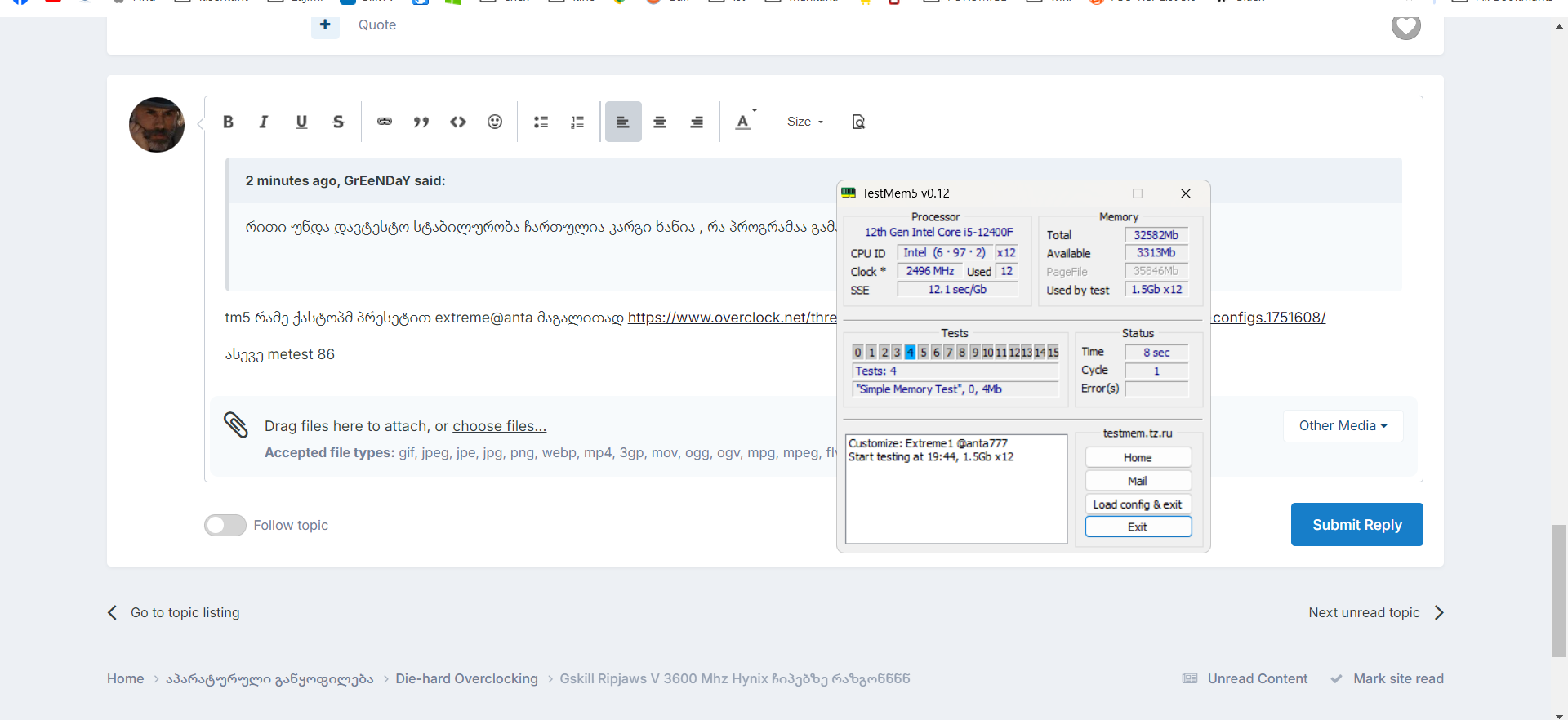Apply italic formatting
The width and height of the screenshot is (1568, 720).
point(264,122)
